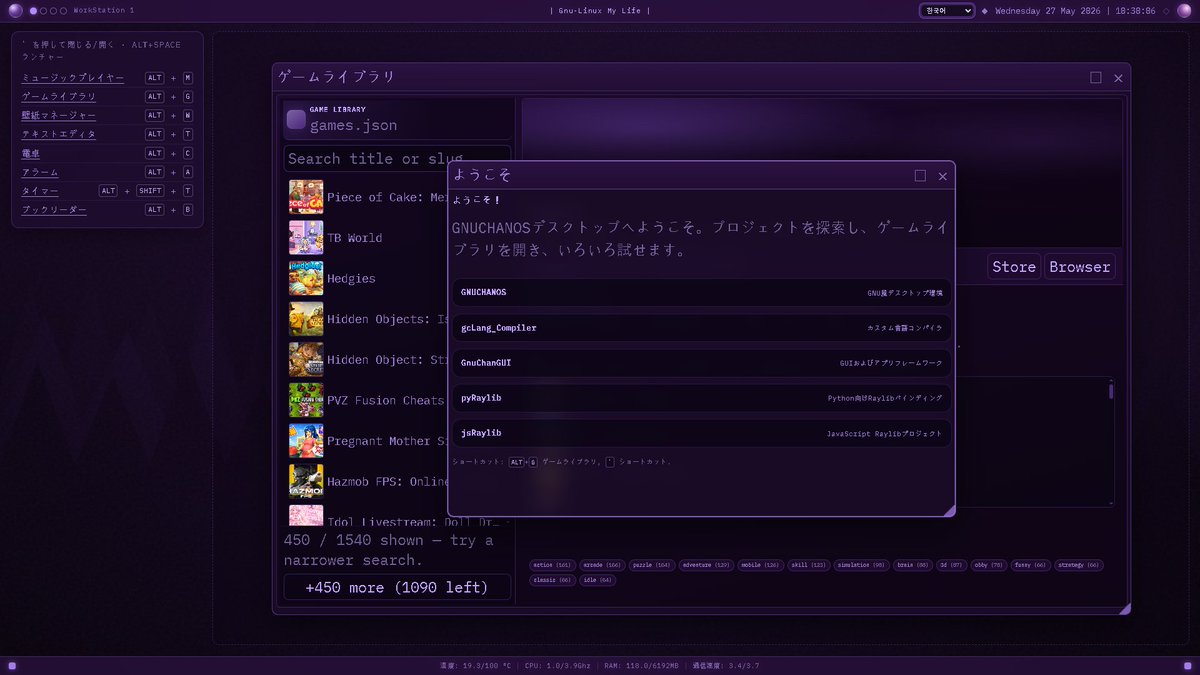
Task: Filter by simulation (98) tag
Action: pyautogui.click(x=862, y=565)
